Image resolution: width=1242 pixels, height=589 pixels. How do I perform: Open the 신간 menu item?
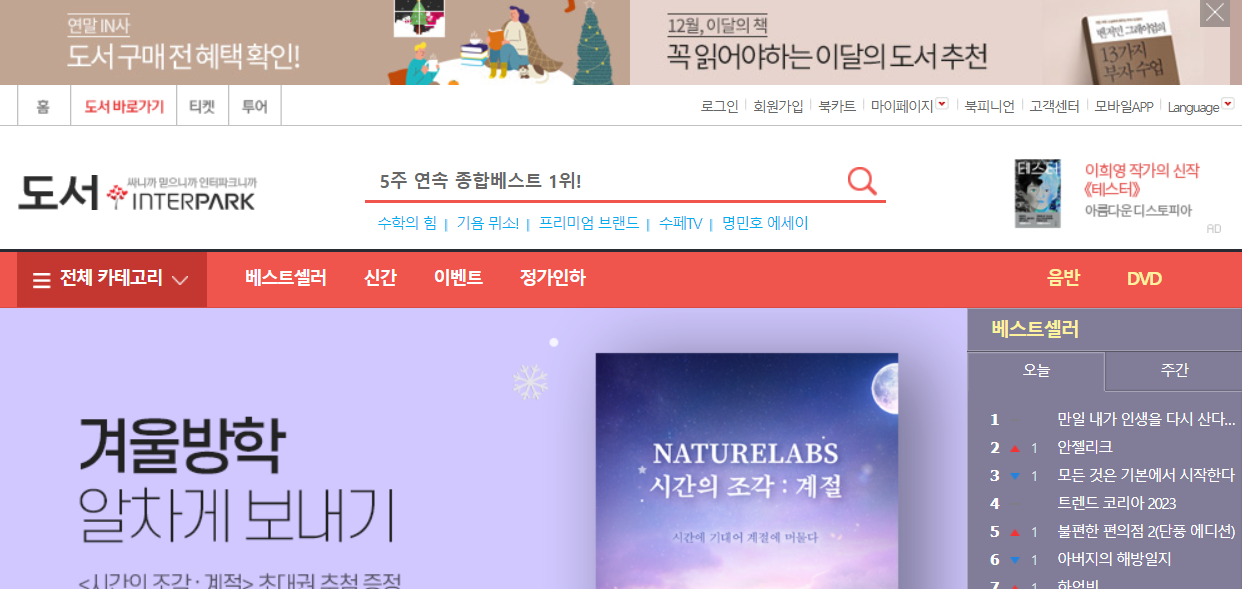[380, 278]
